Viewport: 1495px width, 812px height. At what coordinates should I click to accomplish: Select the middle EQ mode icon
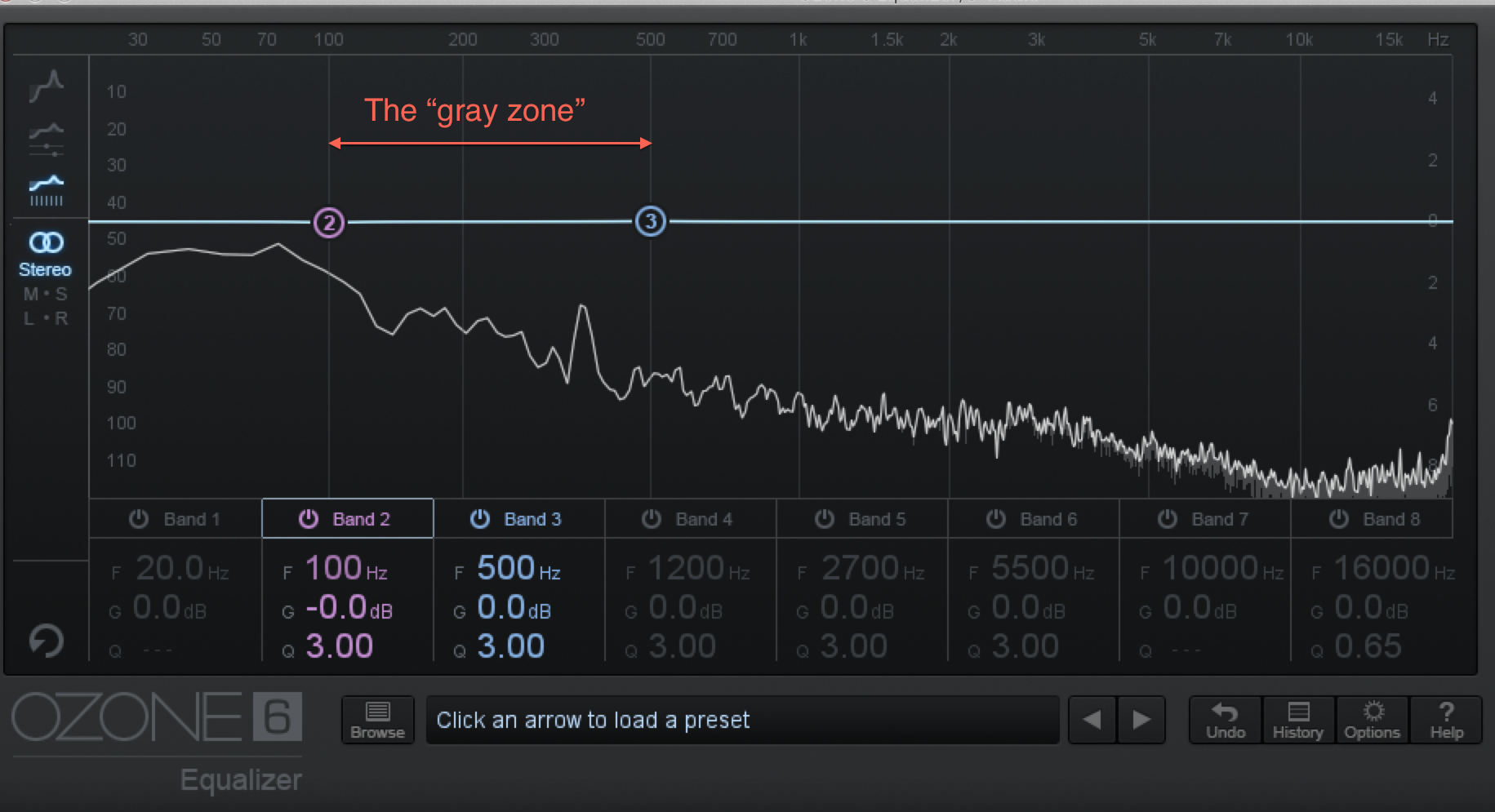coord(47,139)
